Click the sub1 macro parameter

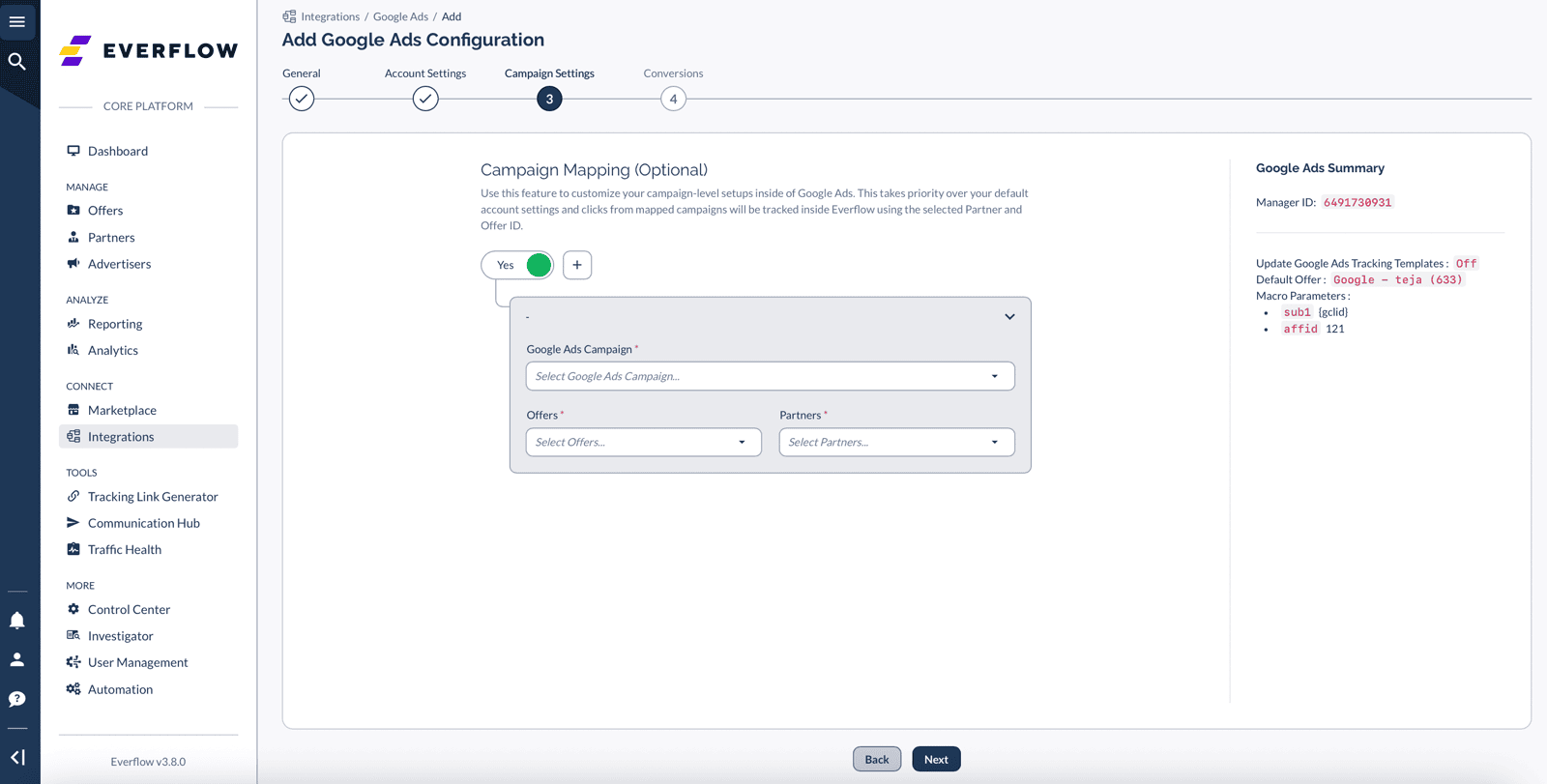coord(1298,312)
